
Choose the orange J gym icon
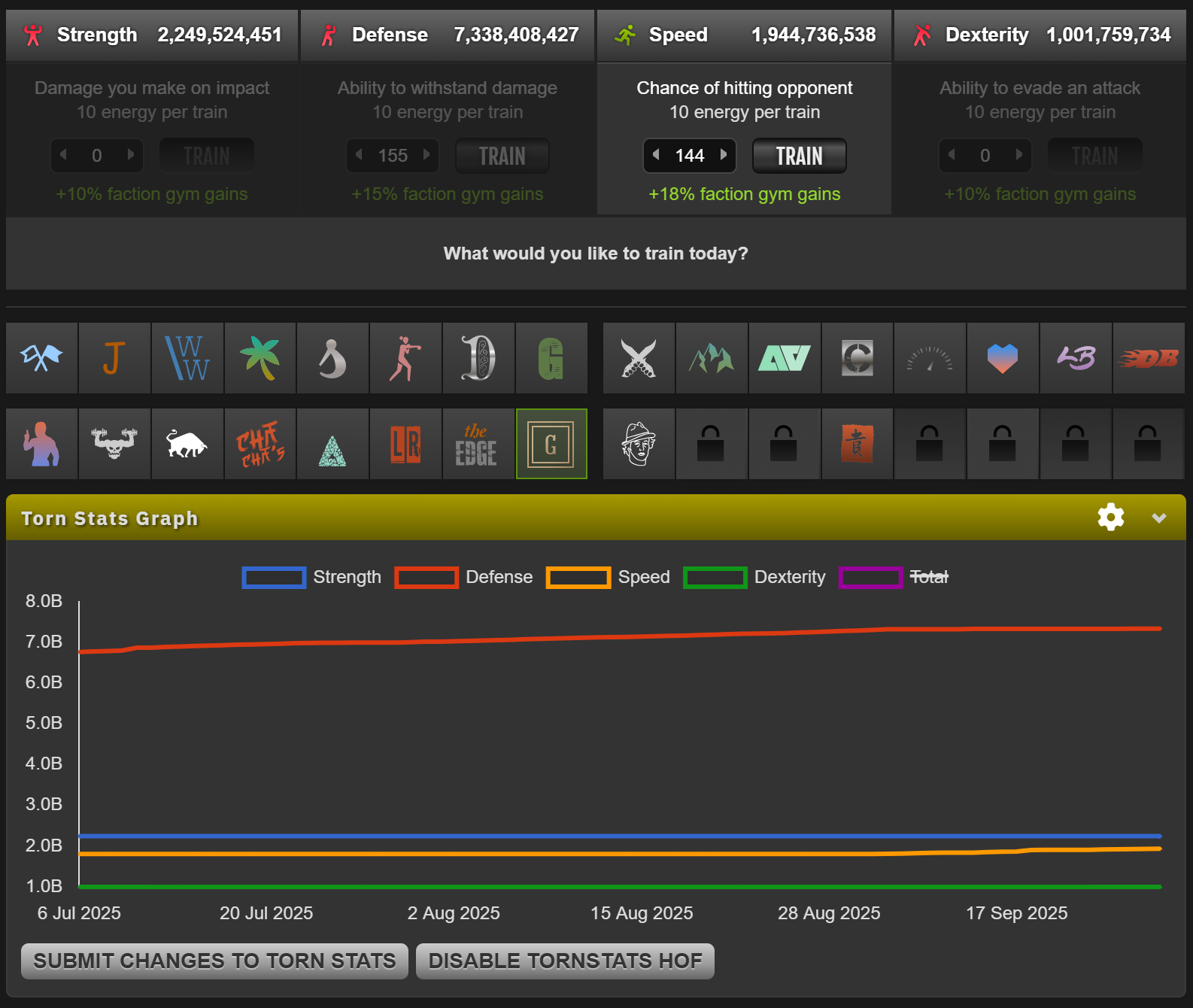tap(114, 358)
